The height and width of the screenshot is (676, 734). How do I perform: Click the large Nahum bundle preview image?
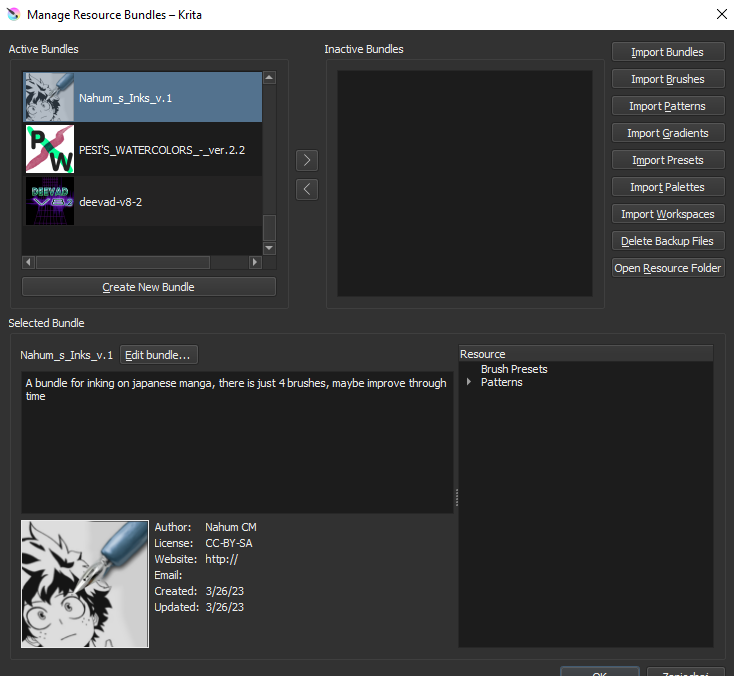click(85, 584)
